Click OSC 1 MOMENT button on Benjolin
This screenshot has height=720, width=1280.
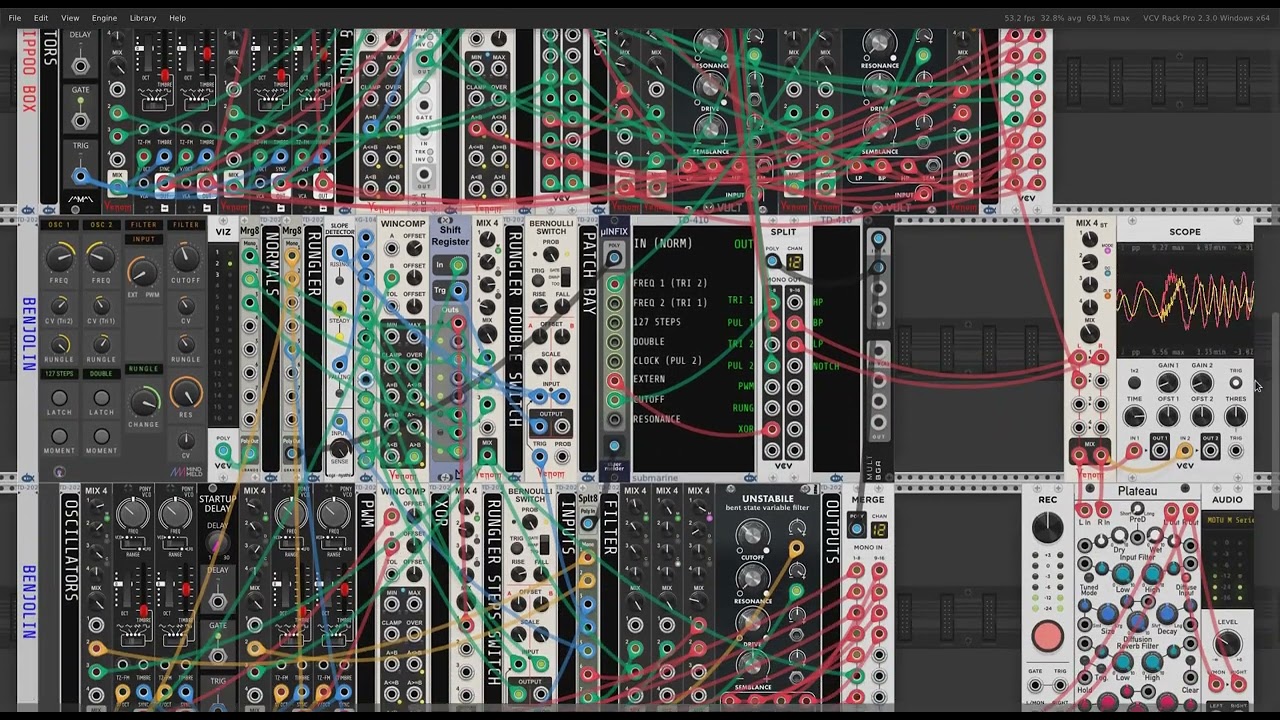click(59, 437)
